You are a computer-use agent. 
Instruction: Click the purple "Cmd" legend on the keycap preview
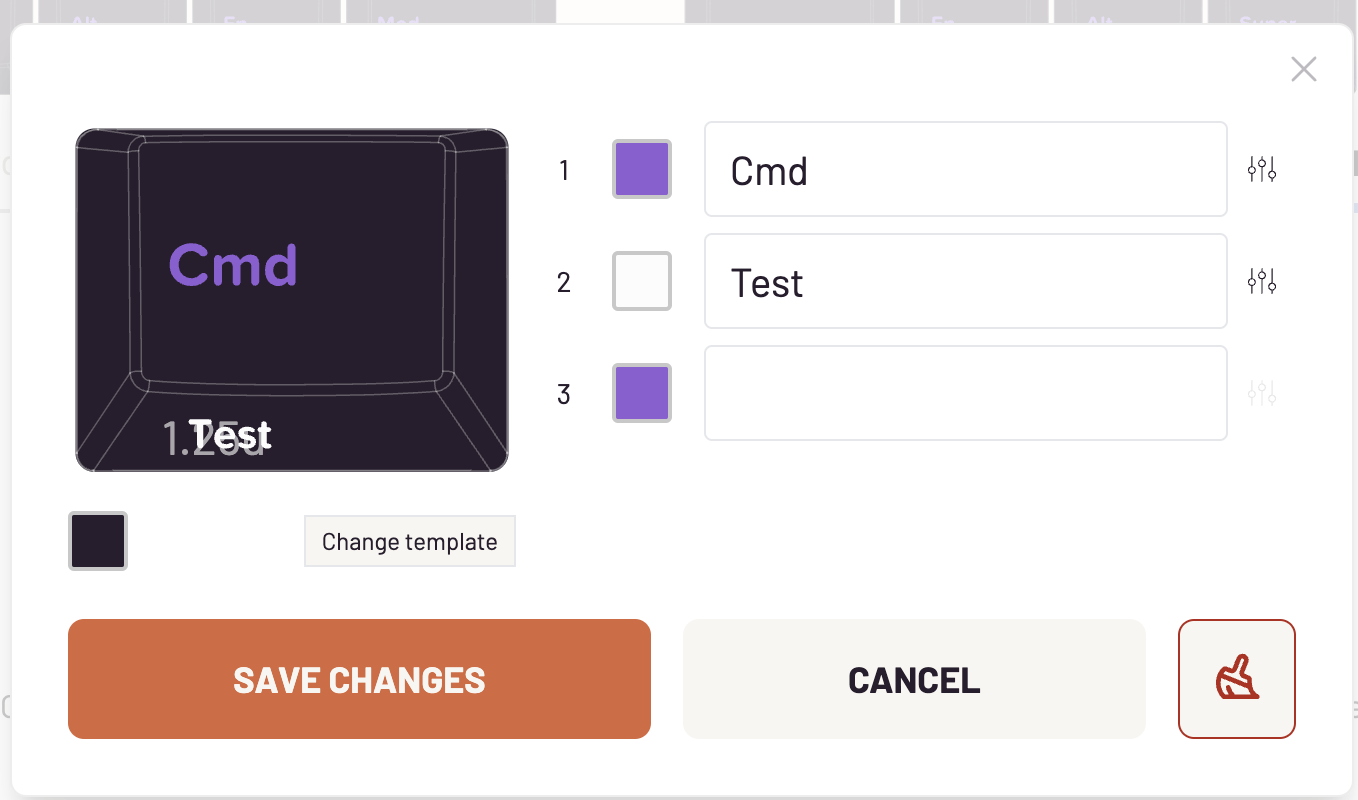pos(233,266)
